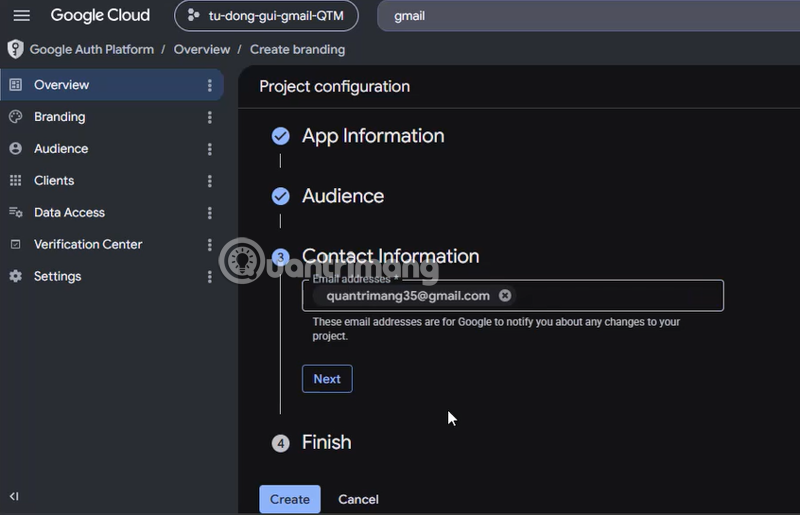800x515 pixels.
Task: Go to Overview breadcrumb link
Action: click(202, 50)
